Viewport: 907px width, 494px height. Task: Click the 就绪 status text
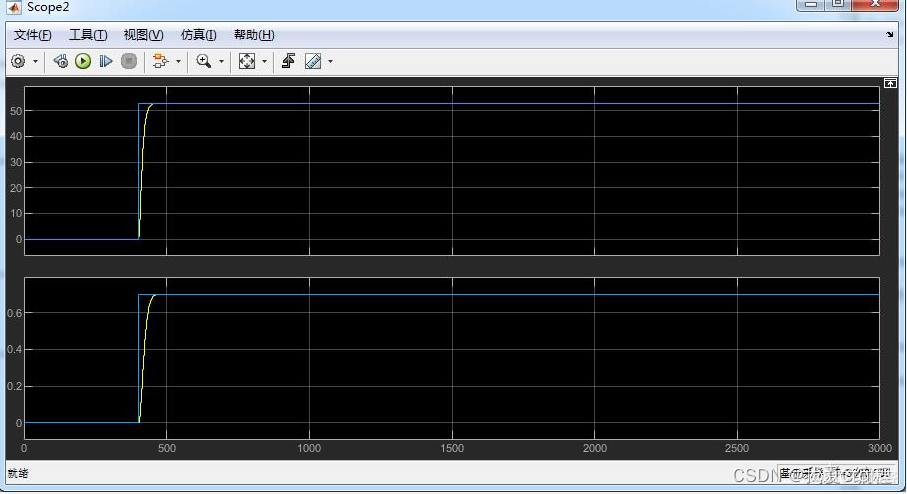click(x=18, y=473)
